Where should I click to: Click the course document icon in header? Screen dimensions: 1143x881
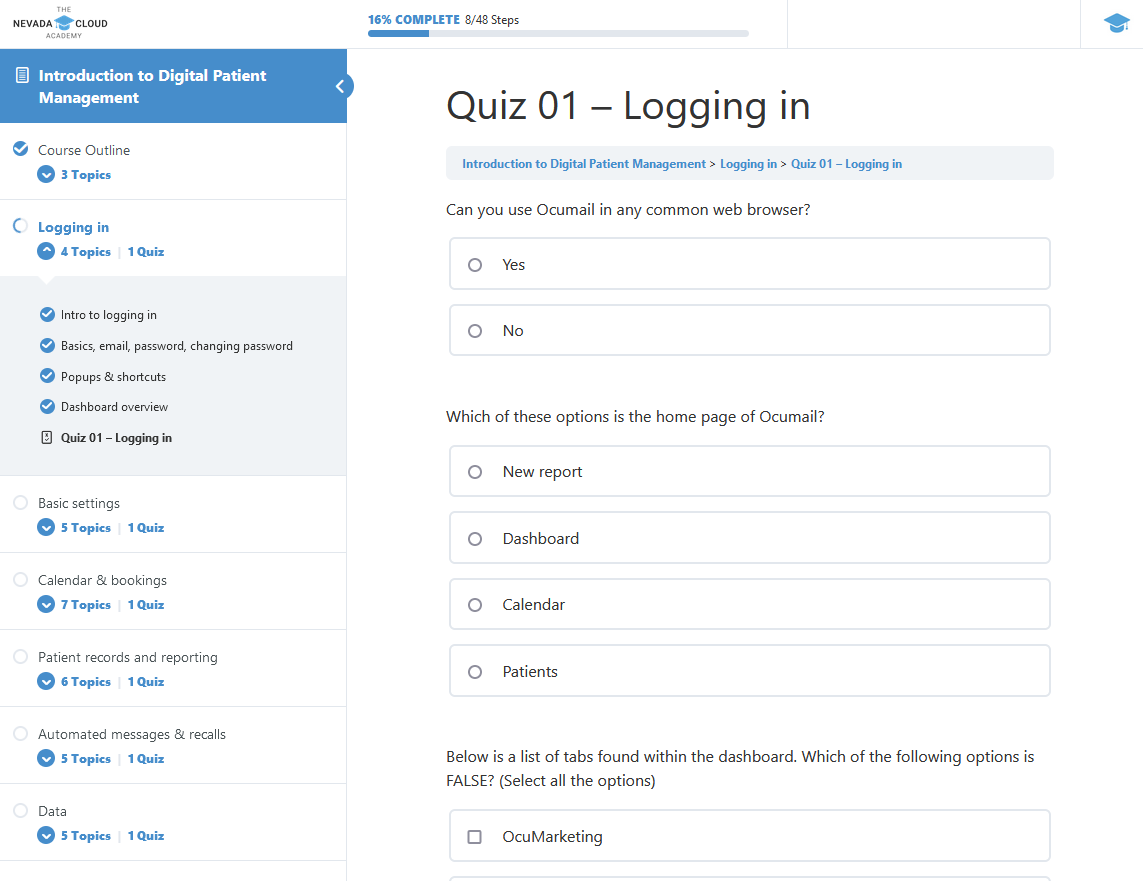[x=23, y=75]
